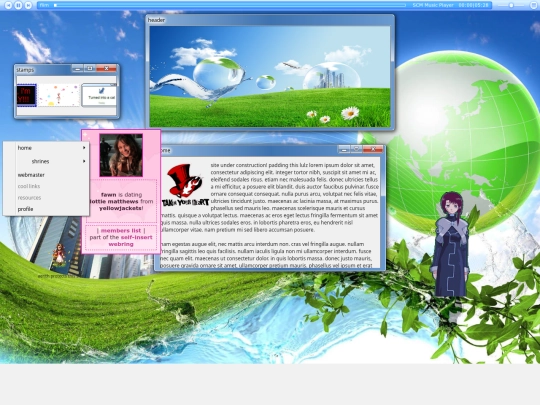The image size is (540, 405).
Task: Click the music player seek progress bar
Action: (x=230, y=5)
